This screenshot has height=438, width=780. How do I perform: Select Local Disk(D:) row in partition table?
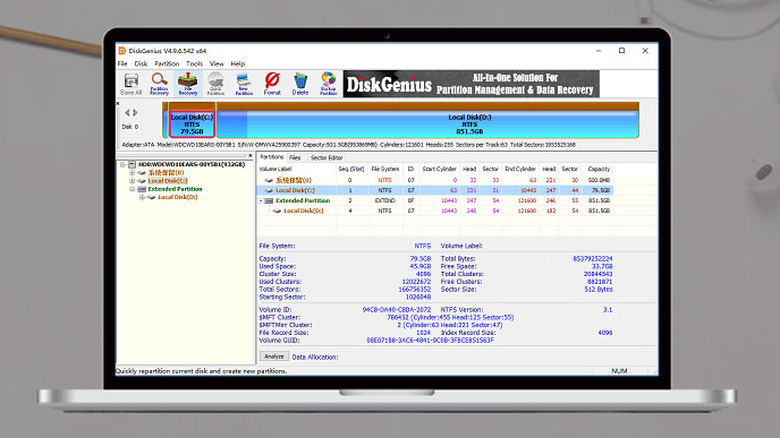435,211
